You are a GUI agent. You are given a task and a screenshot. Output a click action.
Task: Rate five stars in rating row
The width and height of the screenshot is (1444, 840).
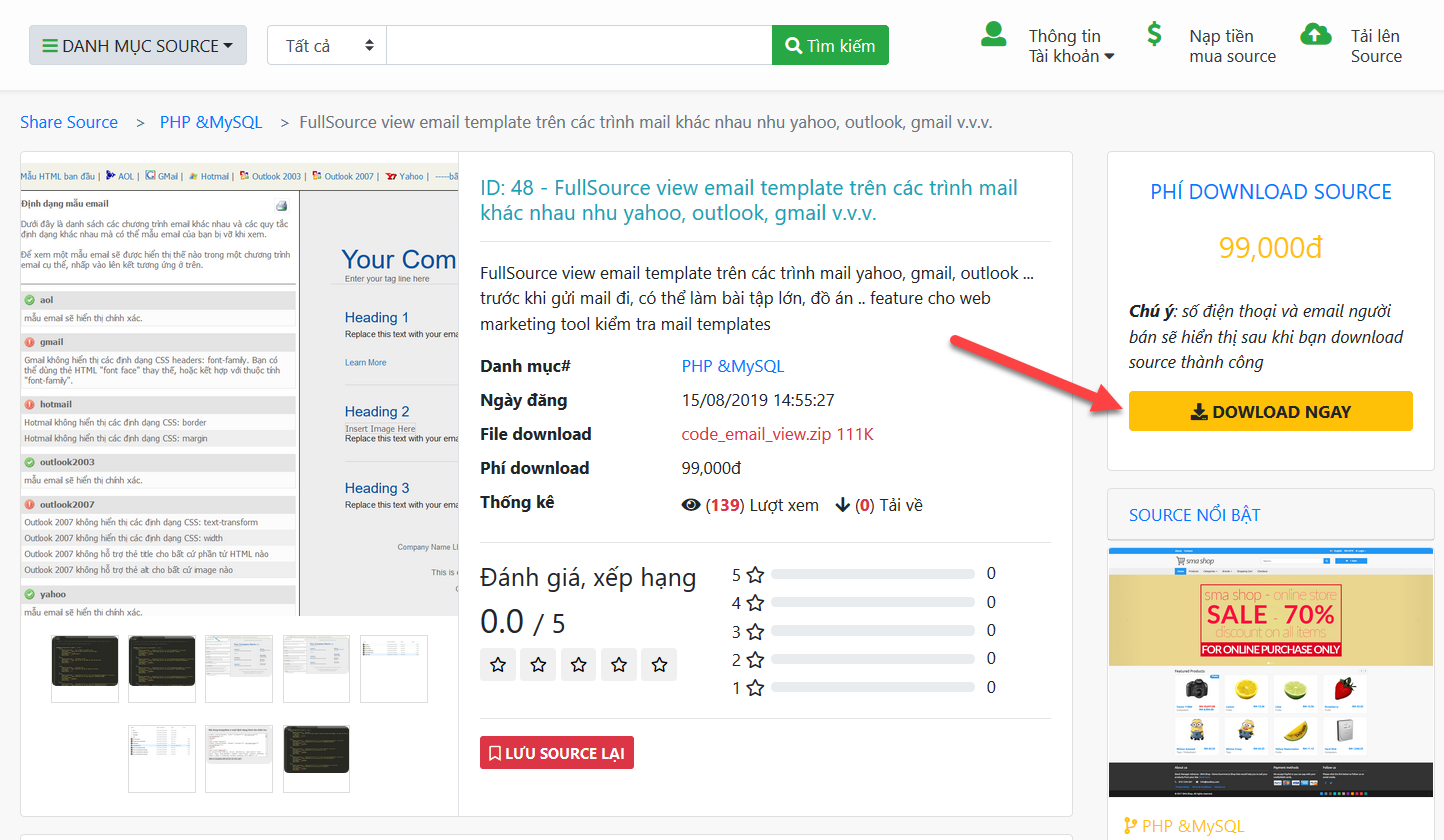coord(659,664)
